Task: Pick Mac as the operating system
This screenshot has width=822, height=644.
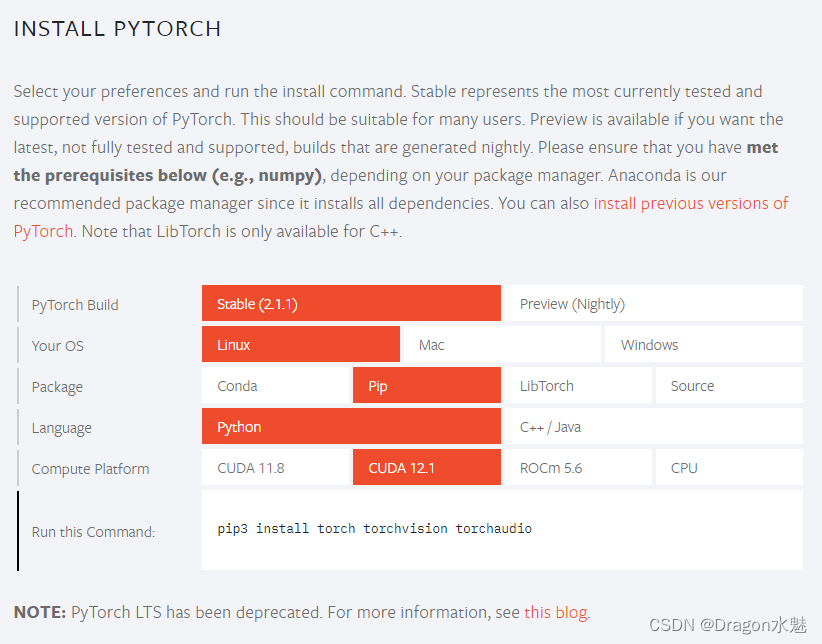Action: point(502,345)
